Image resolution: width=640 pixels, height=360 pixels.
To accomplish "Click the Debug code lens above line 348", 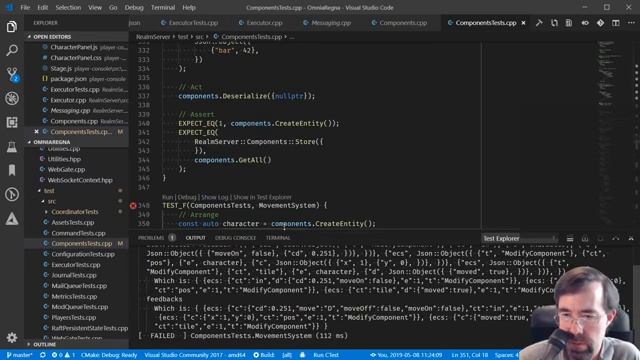I will pos(187,197).
